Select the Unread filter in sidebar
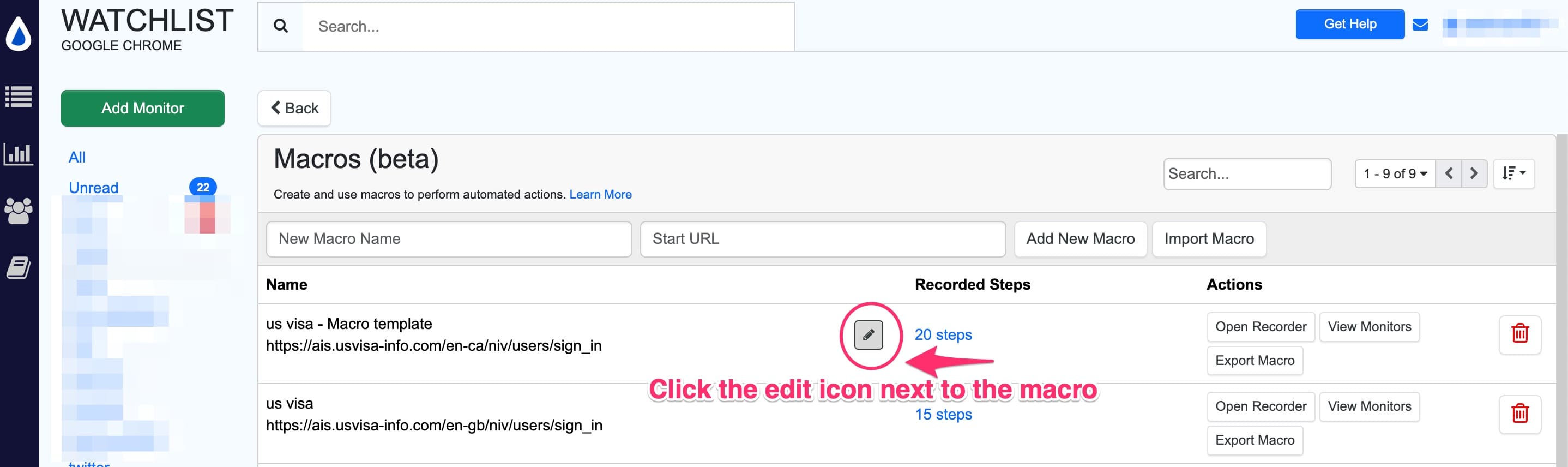1568x467 pixels. pos(93,188)
